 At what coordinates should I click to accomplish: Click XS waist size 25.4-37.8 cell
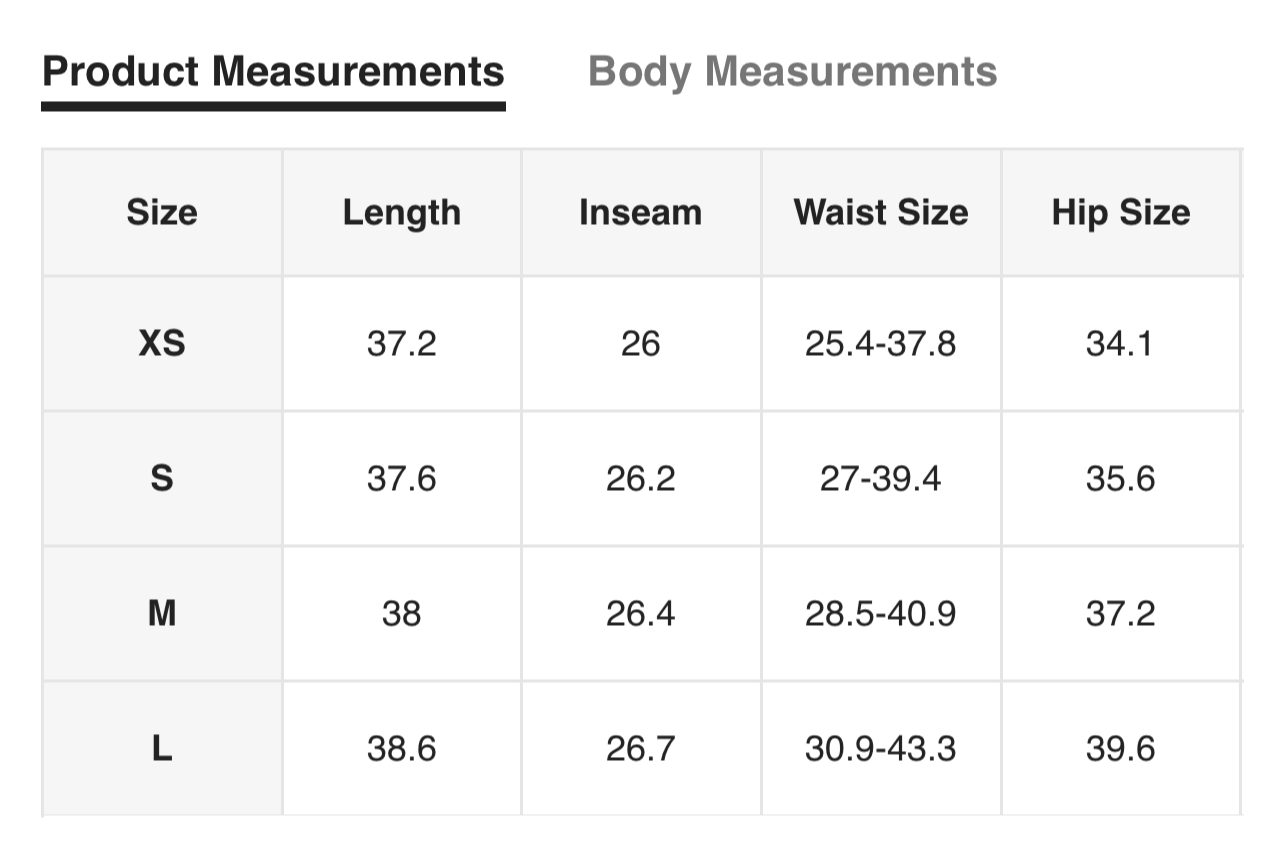pyautogui.click(x=880, y=344)
